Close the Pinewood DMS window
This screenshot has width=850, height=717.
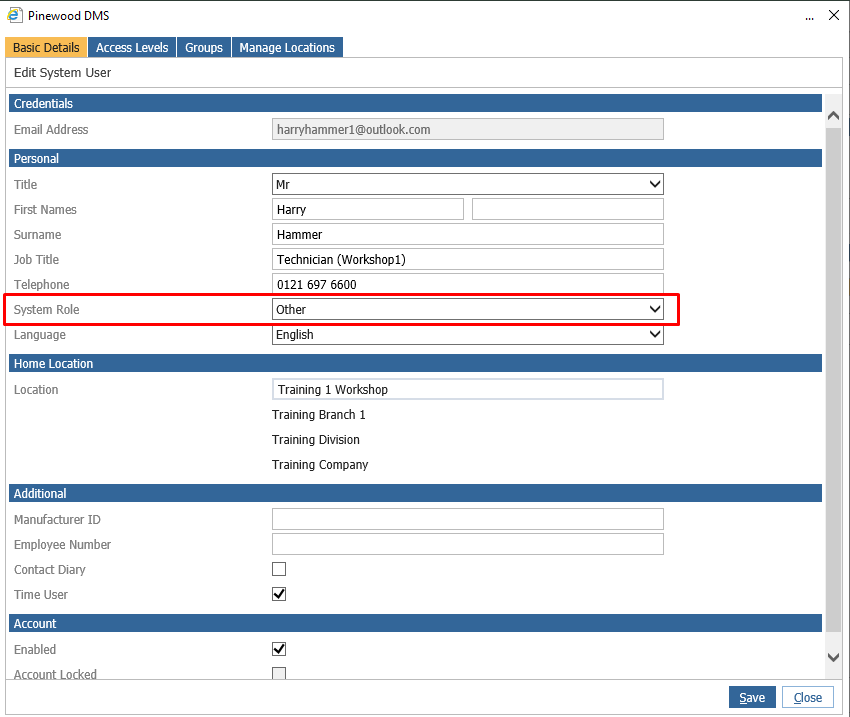tap(834, 15)
